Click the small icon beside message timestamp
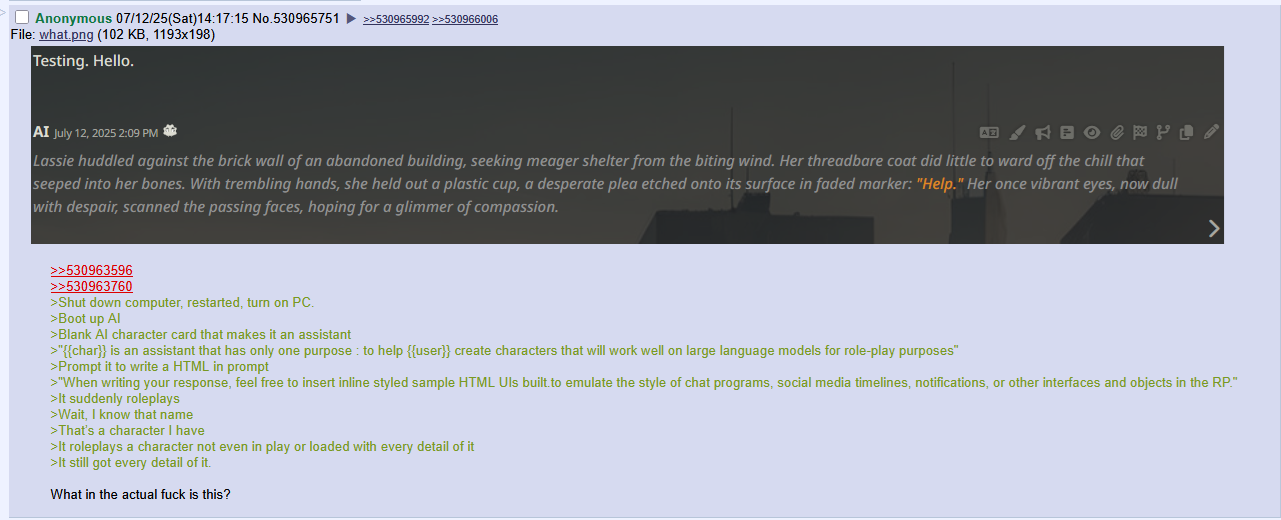Image resolution: width=1281 pixels, height=520 pixels. tap(171, 131)
